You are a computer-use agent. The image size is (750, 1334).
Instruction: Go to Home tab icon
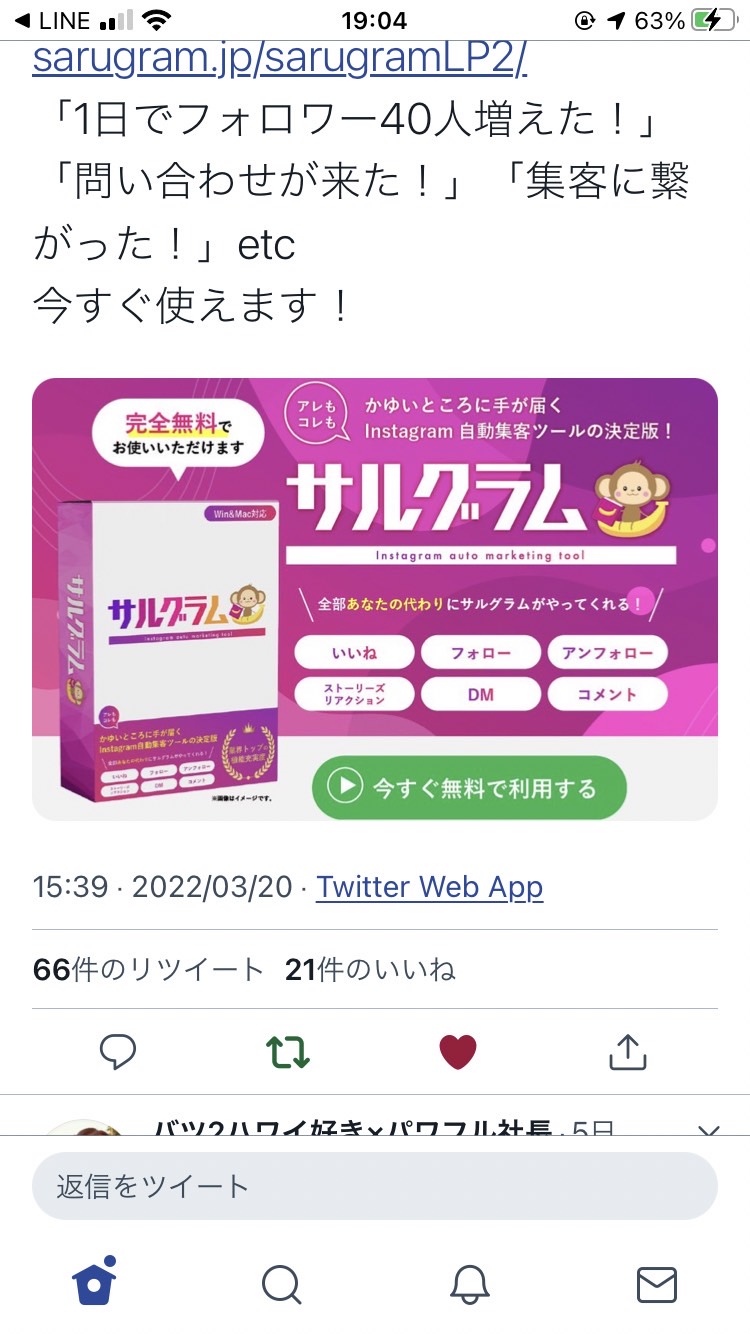pos(94,1283)
